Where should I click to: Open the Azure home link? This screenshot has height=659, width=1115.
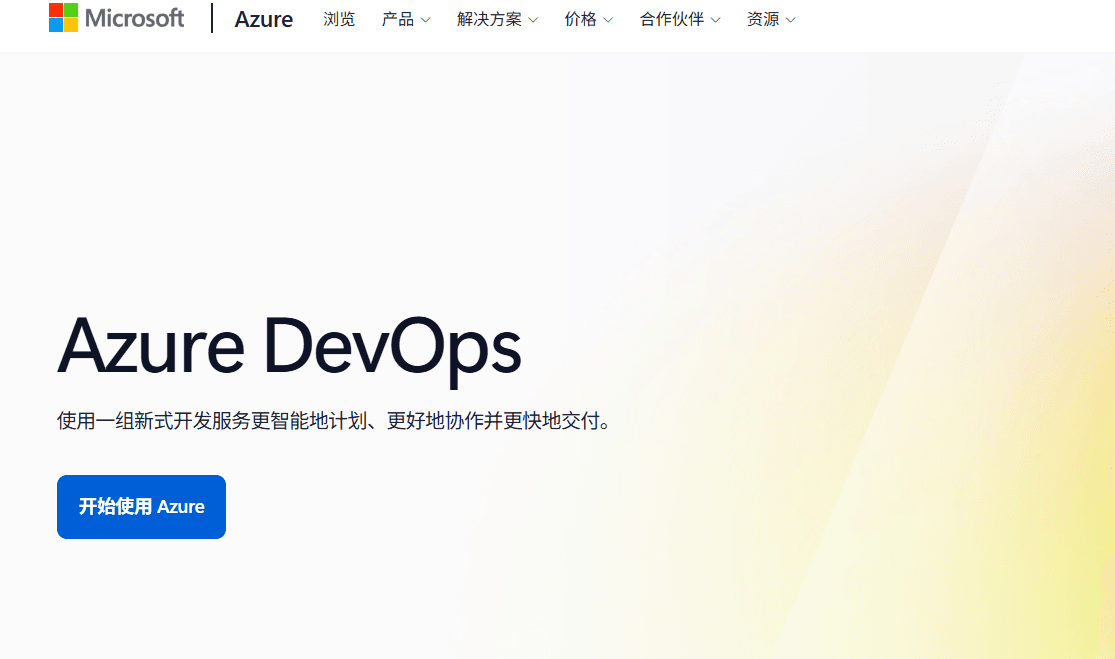(263, 19)
